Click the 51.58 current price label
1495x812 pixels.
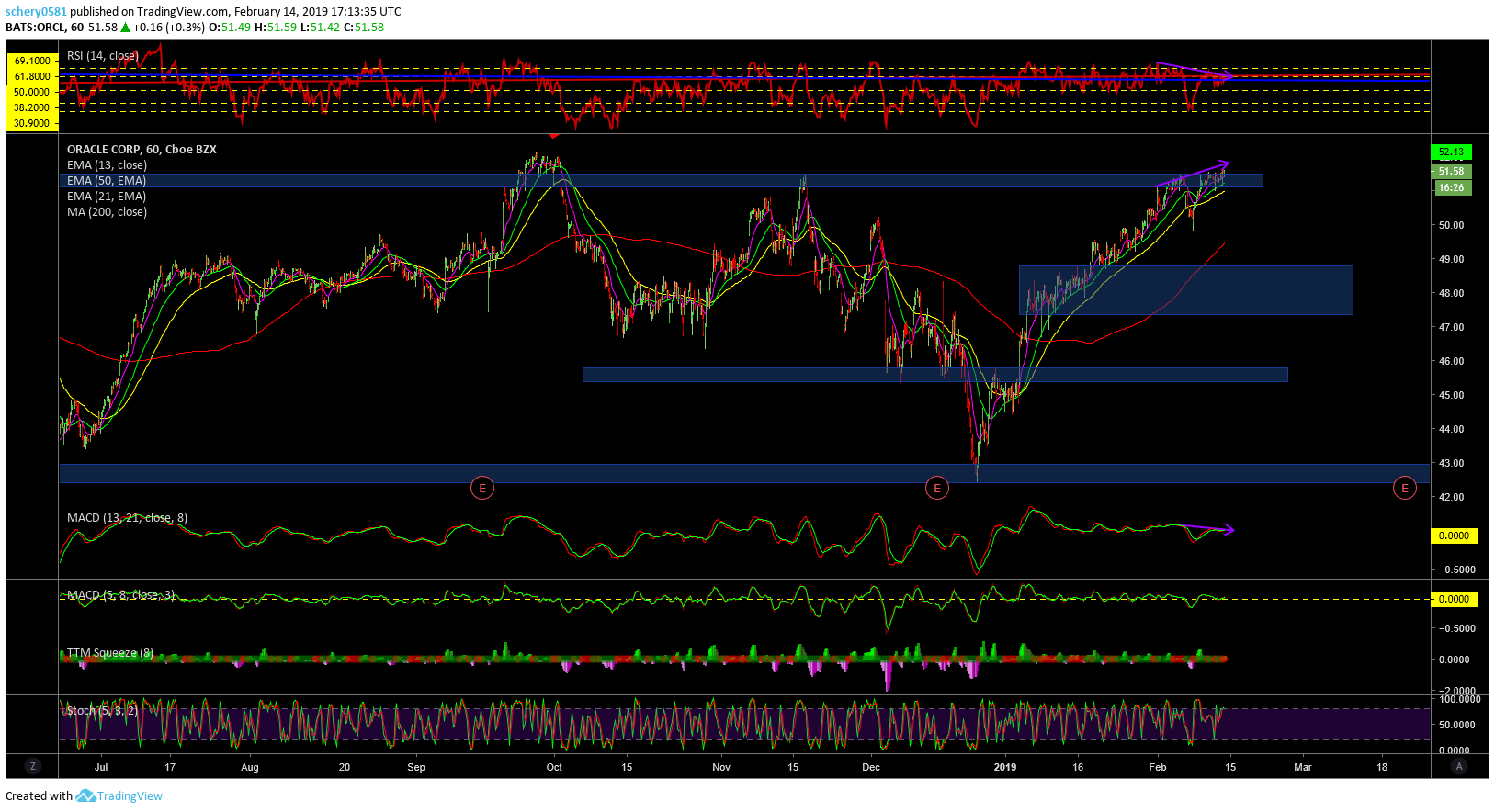1451,172
